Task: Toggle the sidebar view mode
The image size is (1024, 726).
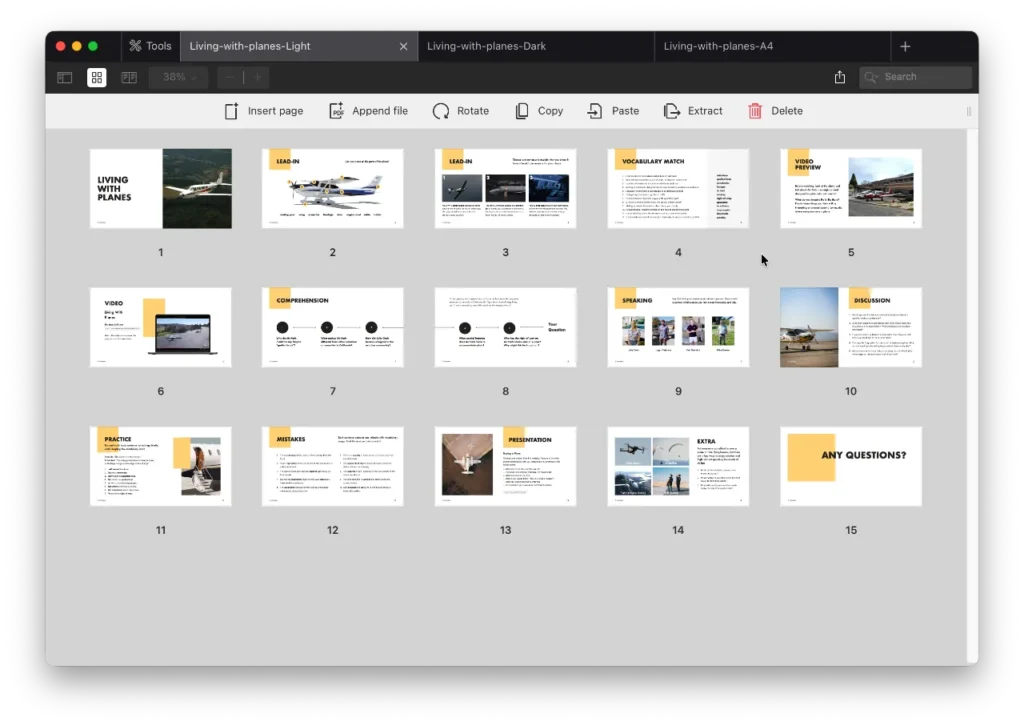Action: 65,77
